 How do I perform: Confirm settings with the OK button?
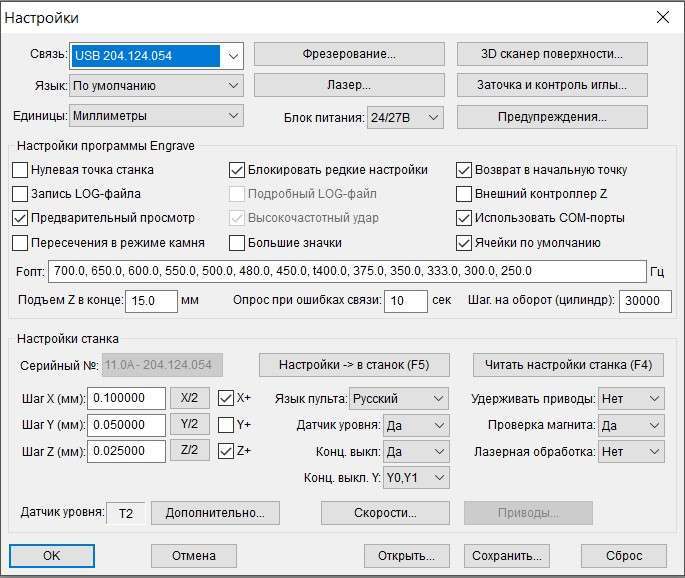click(x=53, y=555)
